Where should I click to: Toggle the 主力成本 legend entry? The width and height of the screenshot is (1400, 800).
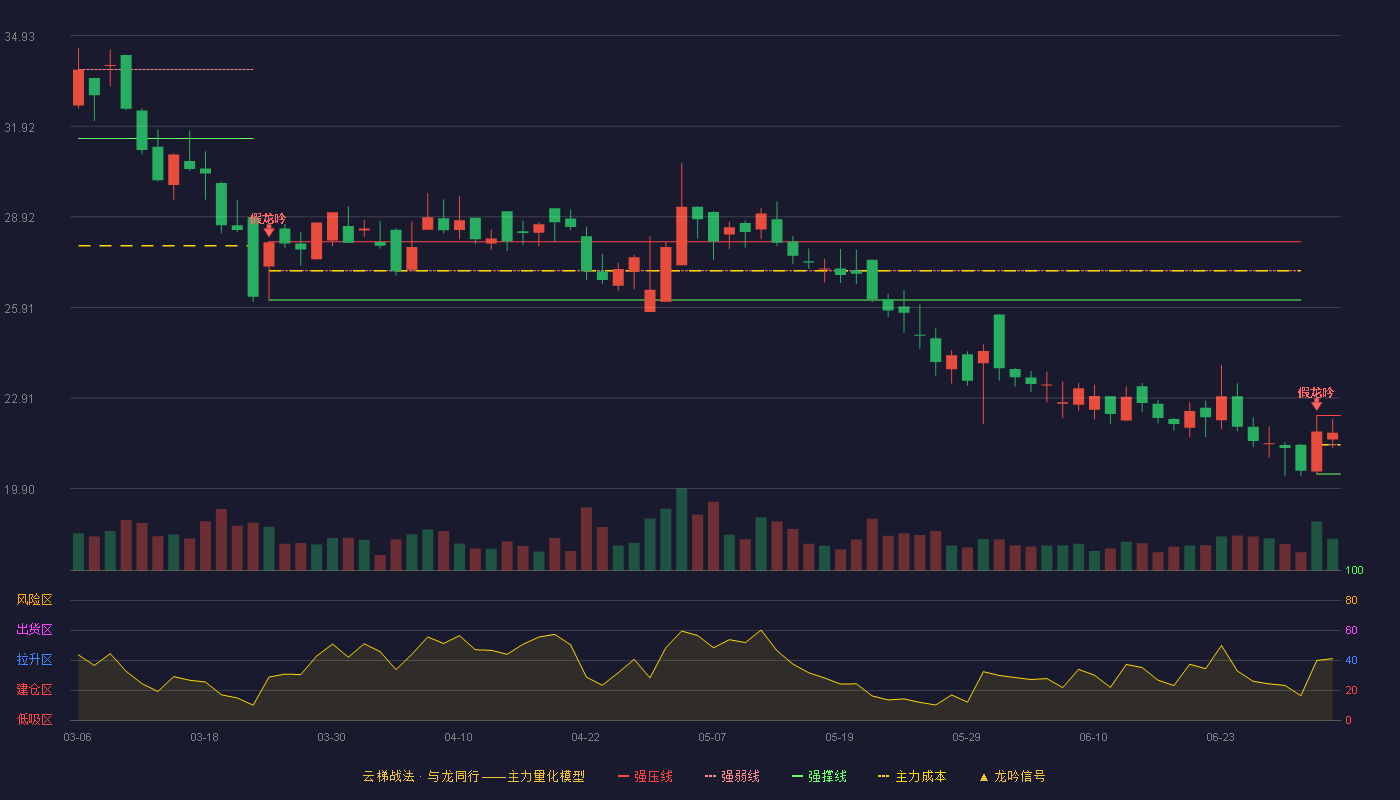912,776
